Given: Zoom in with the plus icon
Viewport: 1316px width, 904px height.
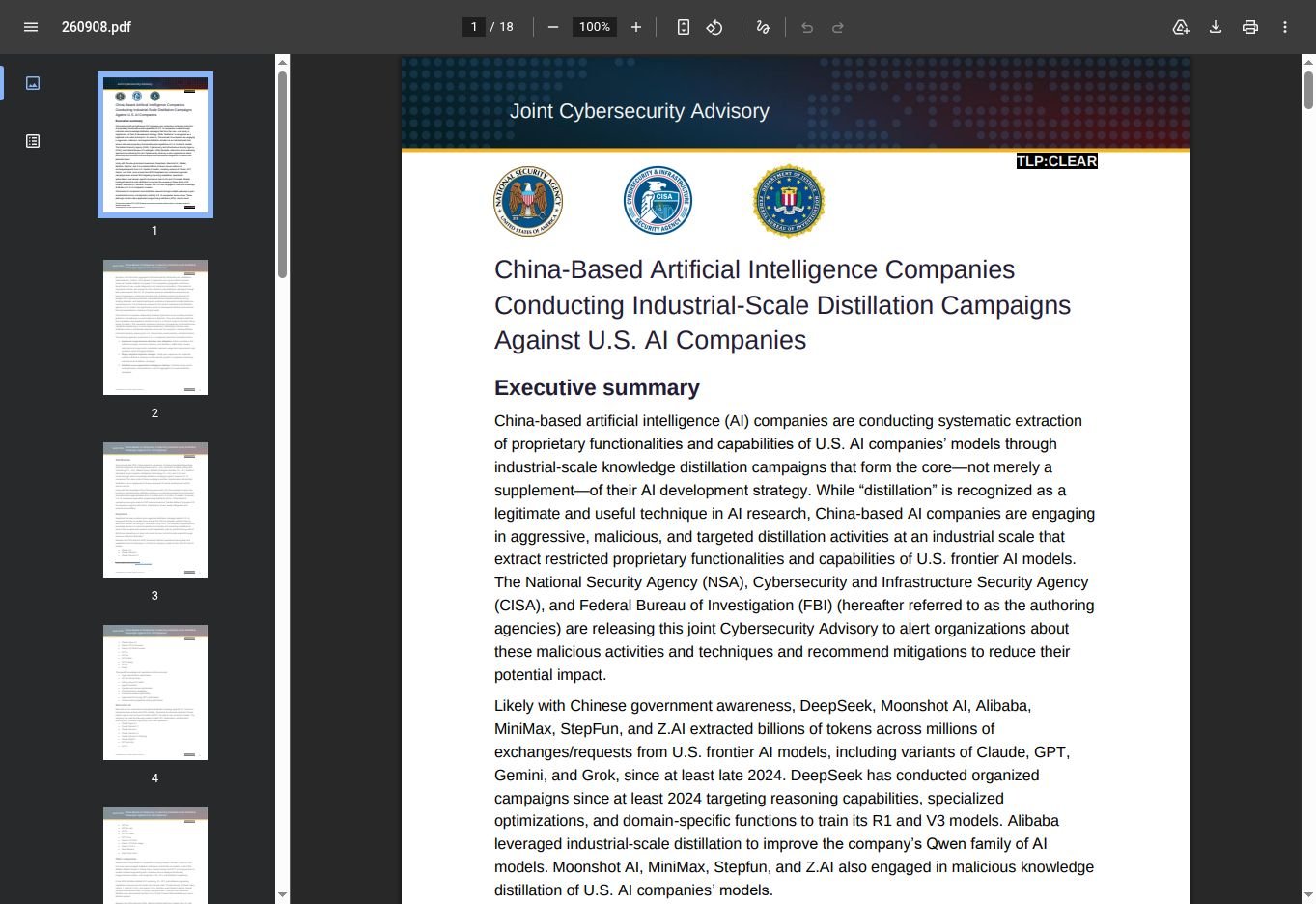Looking at the screenshot, I should (636, 27).
